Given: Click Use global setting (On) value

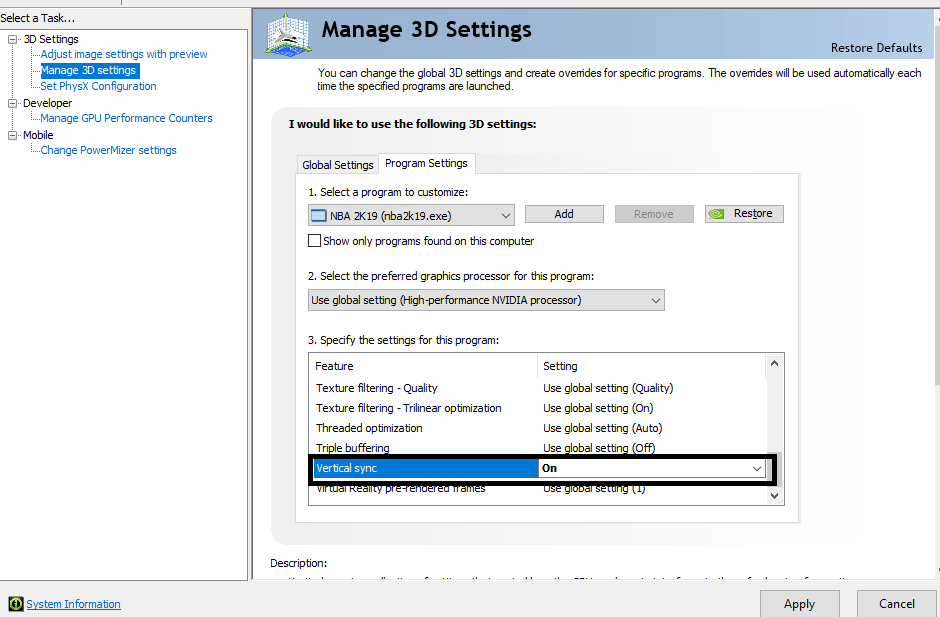Looking at the screenshot, I should tap(598, 408).
